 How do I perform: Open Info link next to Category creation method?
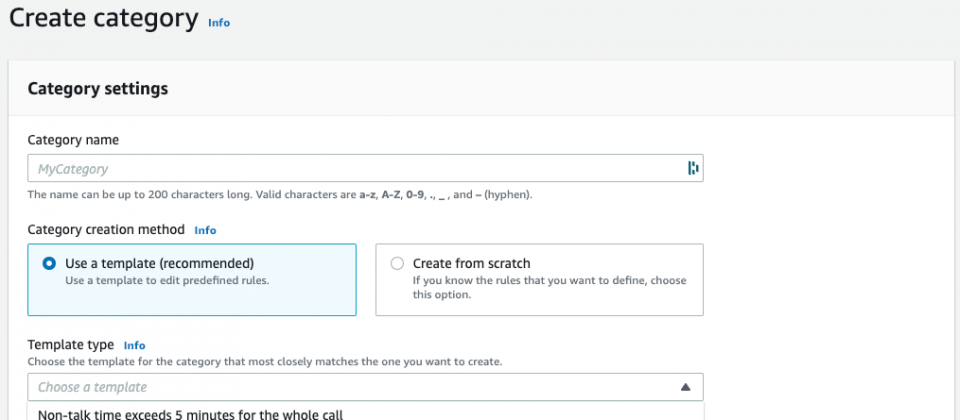tap(205, 230)
